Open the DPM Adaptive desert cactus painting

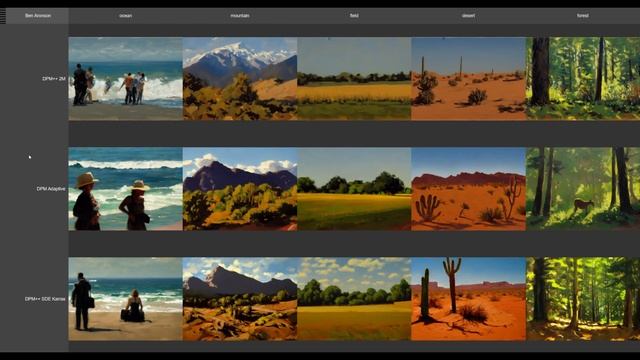(x=468, y=189)
